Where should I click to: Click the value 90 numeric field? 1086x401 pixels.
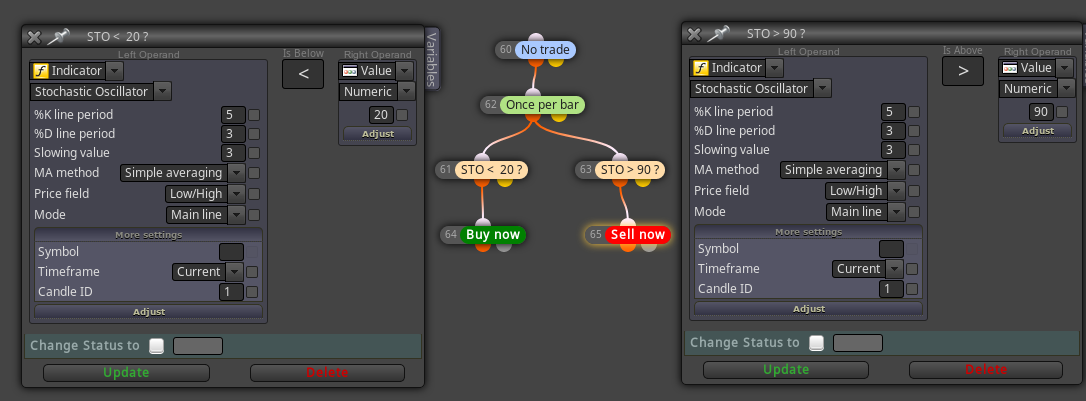click(1041, 112)
